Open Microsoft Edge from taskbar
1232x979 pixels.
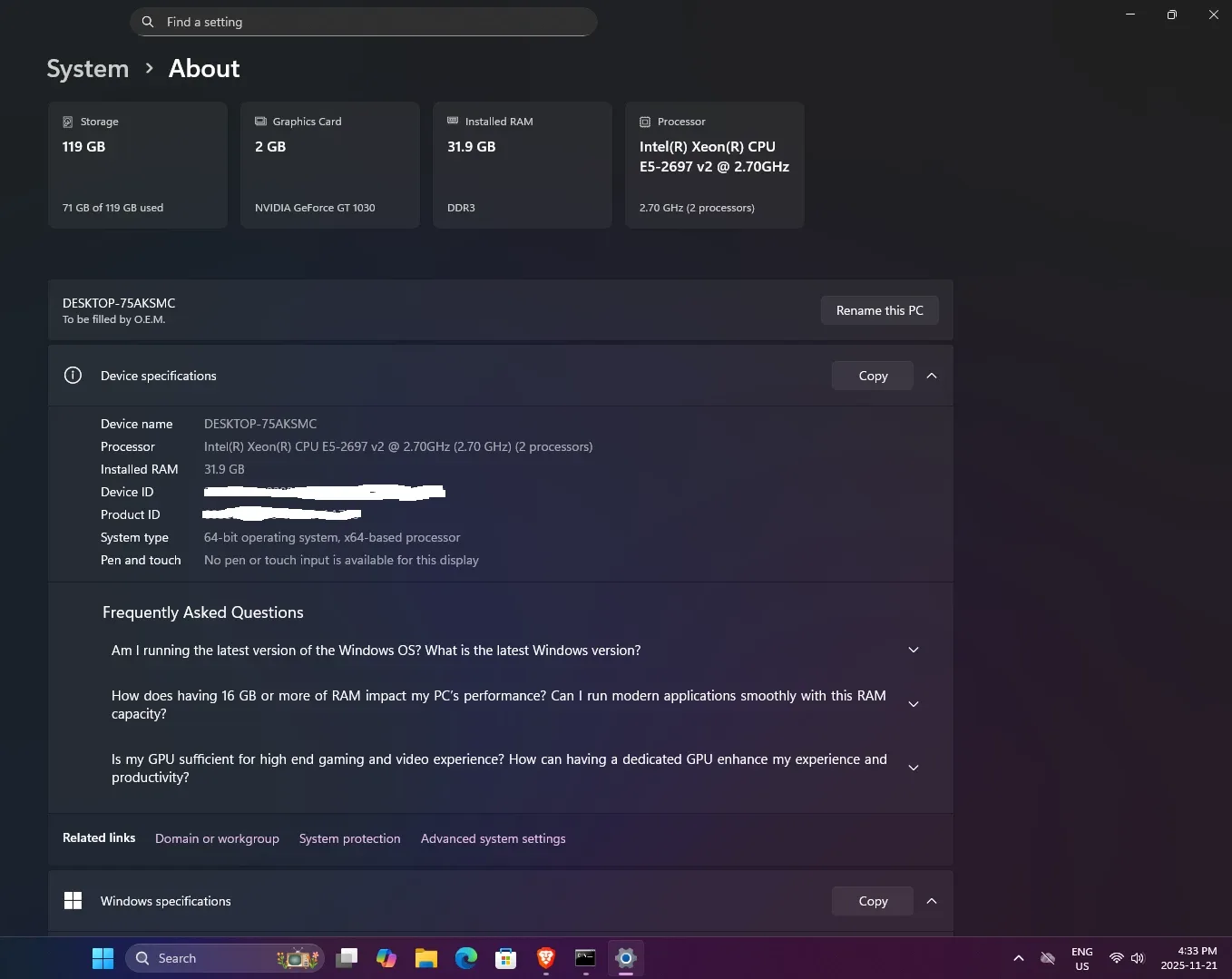466,958
